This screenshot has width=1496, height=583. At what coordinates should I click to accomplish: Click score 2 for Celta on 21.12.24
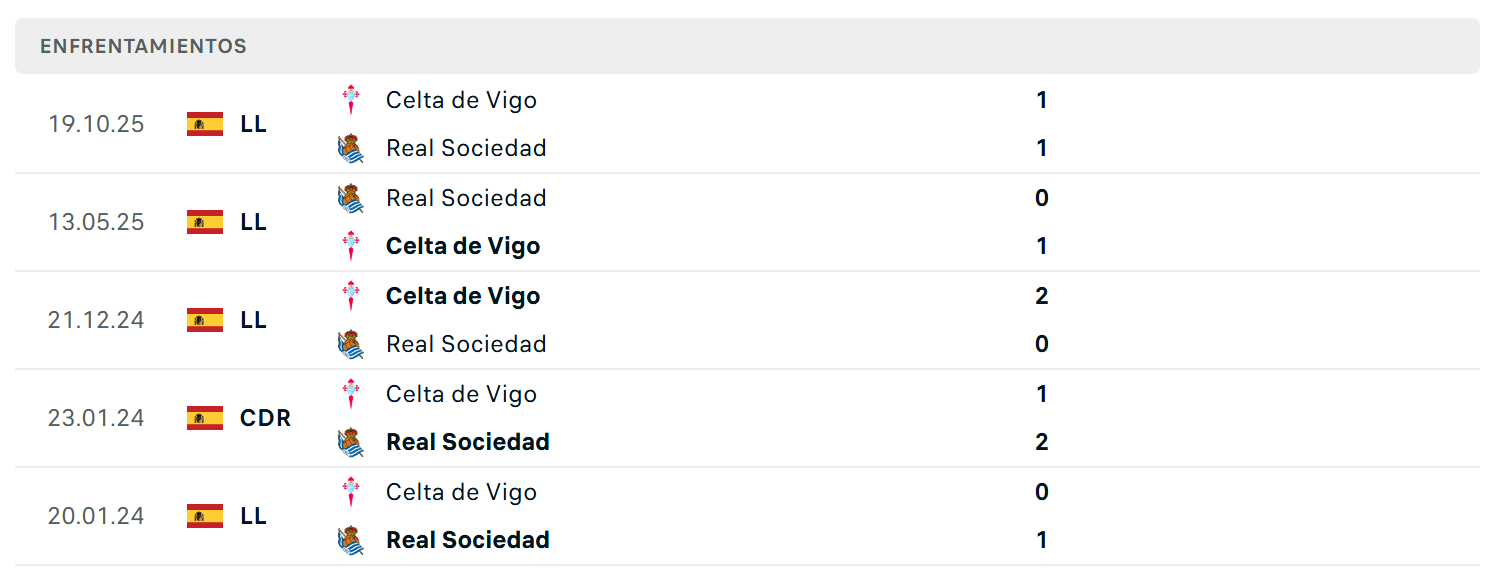click(1042, 296)
